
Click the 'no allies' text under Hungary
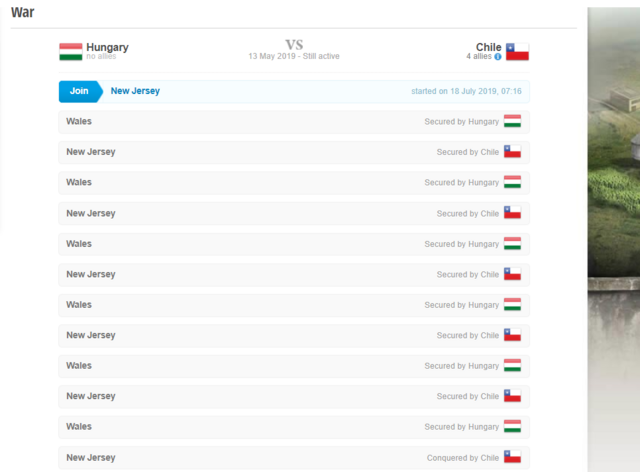tap(101, 56)
